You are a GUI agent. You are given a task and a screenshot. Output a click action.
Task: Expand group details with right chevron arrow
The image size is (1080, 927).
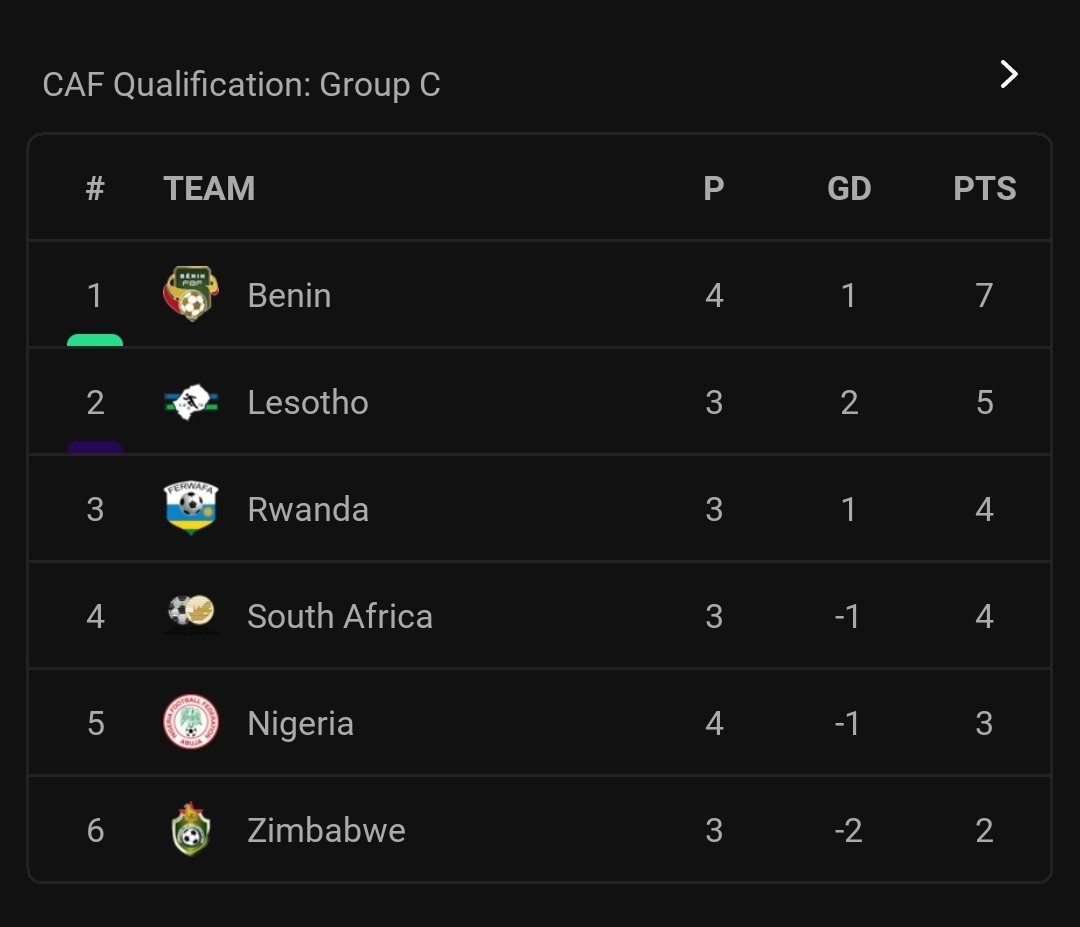click(1009, 74)
